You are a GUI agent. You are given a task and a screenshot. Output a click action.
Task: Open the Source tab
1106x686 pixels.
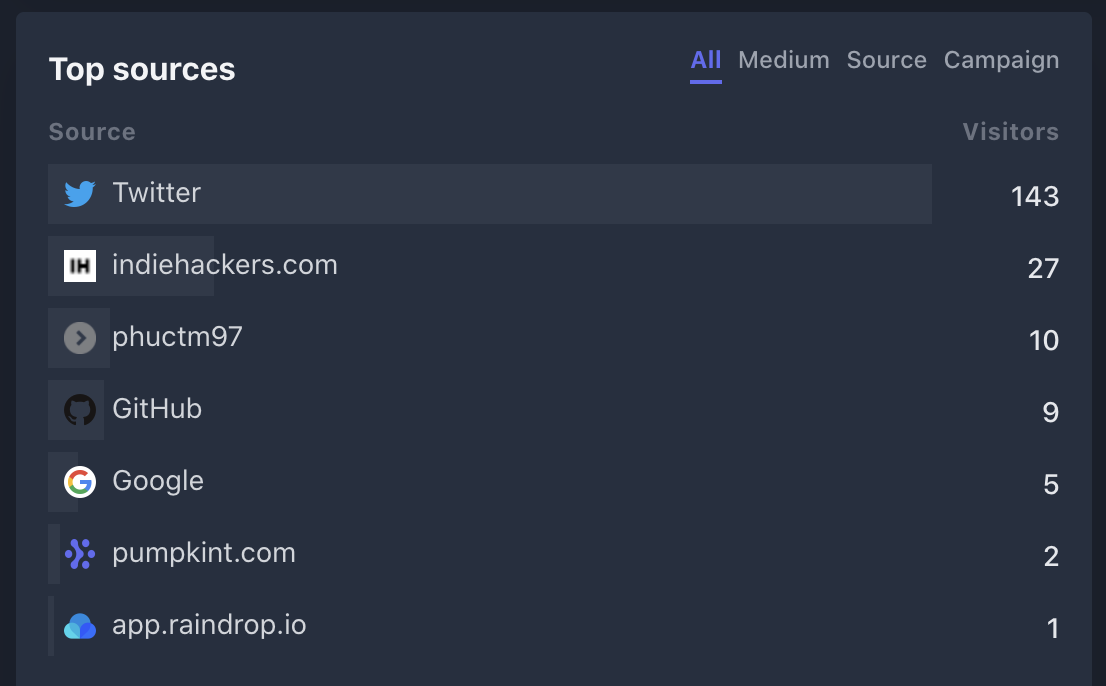click(x=886, y=60)
